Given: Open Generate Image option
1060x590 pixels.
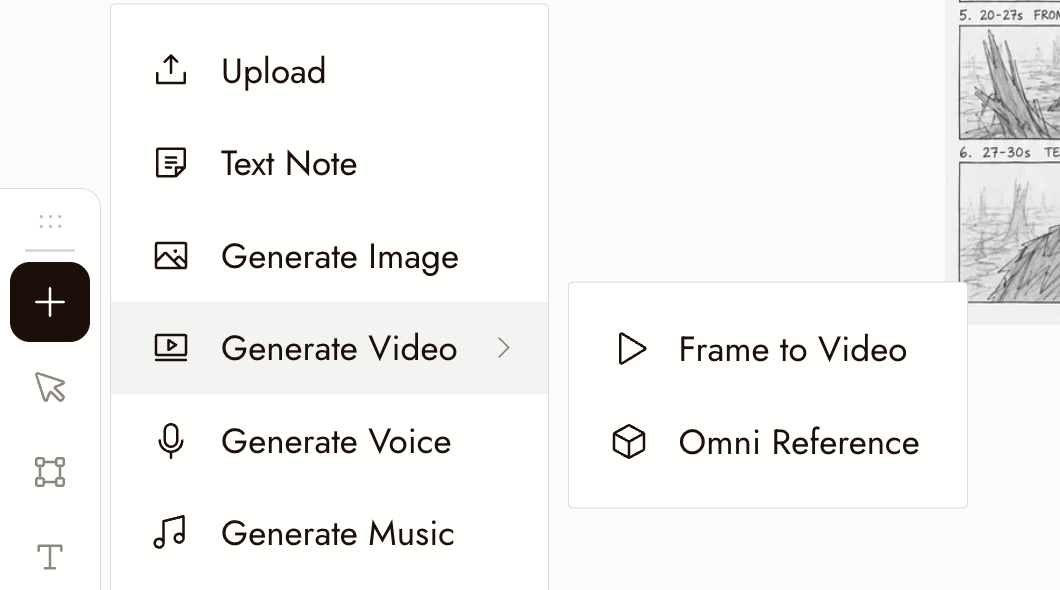Looking at the screenshot, I should pyautogui.click(x=329, y=256).
